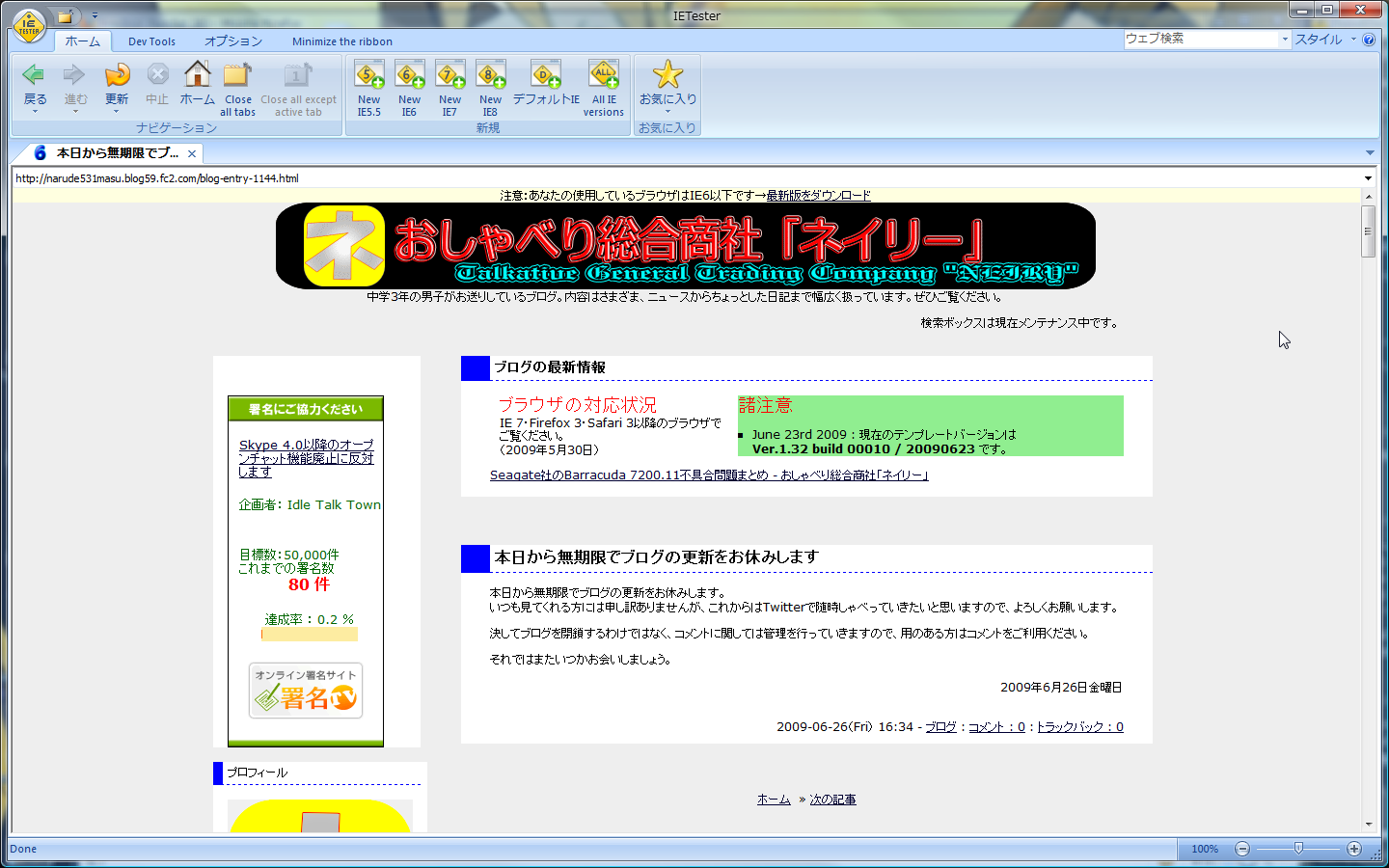The image size is (1389, 868).
Task: Go to home page via ホーム house icon
Action: pyautogui.click(x=198, y=74)
